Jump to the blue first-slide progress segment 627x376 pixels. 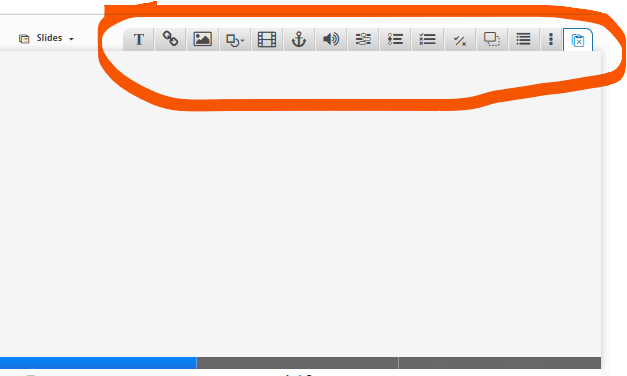[98, 363]
